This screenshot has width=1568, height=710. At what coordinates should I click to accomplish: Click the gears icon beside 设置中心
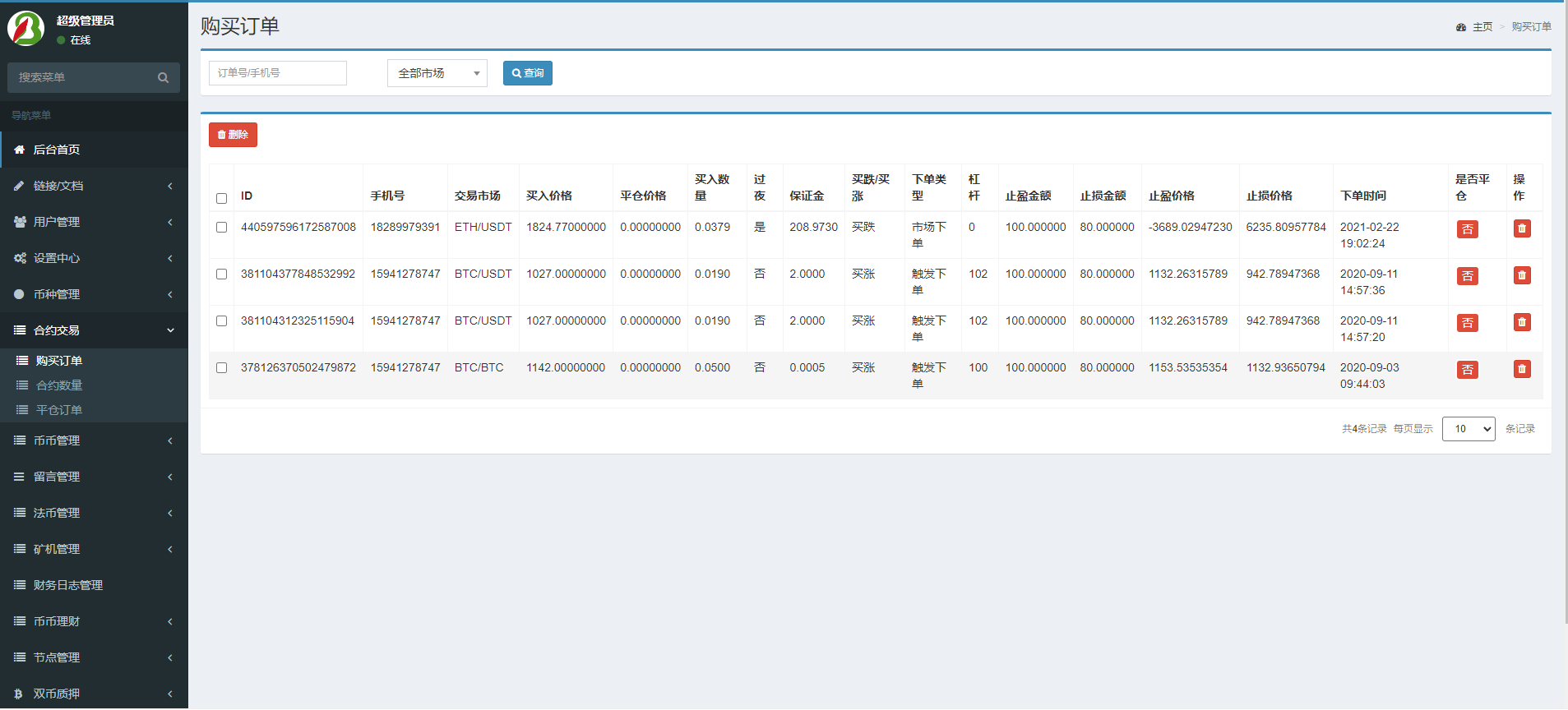pos(20,258)
